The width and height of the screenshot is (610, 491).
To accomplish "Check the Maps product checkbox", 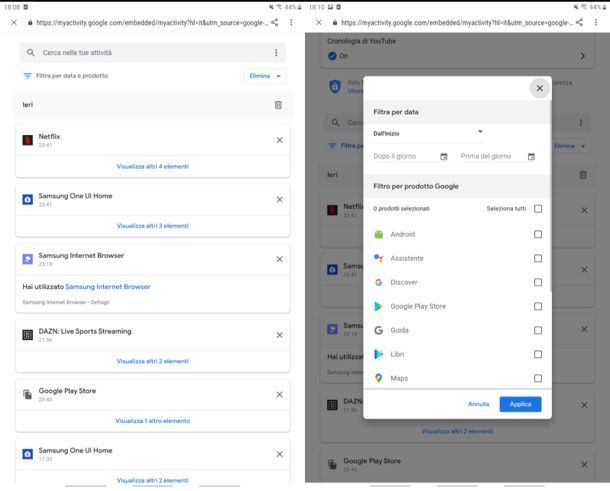I will click(x=538, y=378).
